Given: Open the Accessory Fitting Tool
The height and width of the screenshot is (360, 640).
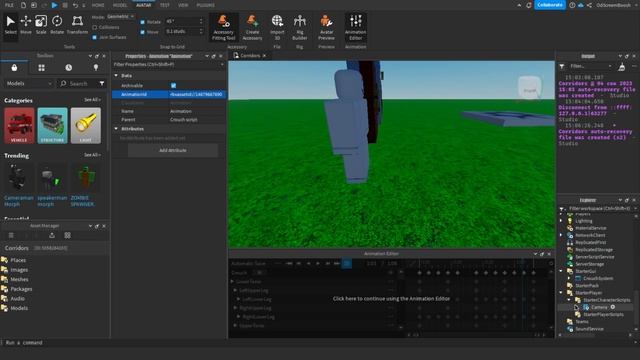Looking at the screenshot, I should pos(223,27).
